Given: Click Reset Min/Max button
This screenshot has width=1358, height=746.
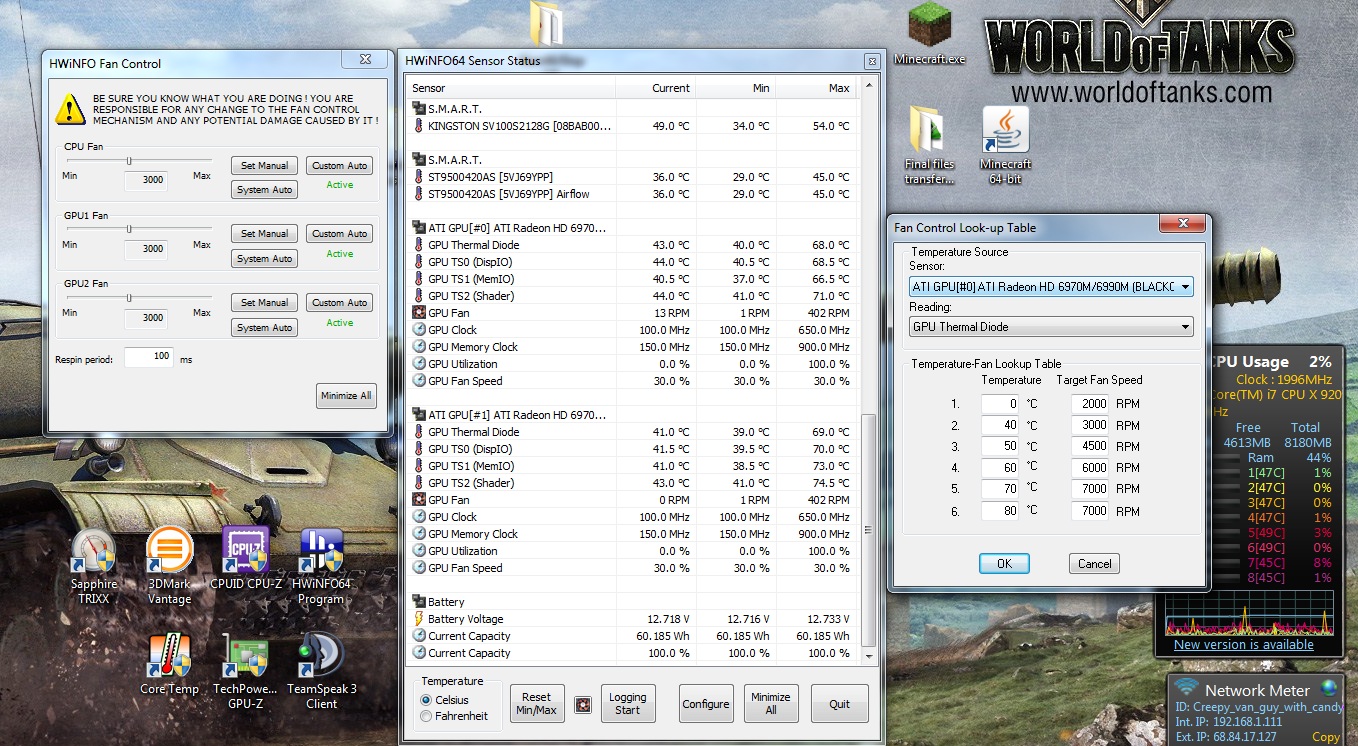Looking at the screenshot, I should click(537, 704).
